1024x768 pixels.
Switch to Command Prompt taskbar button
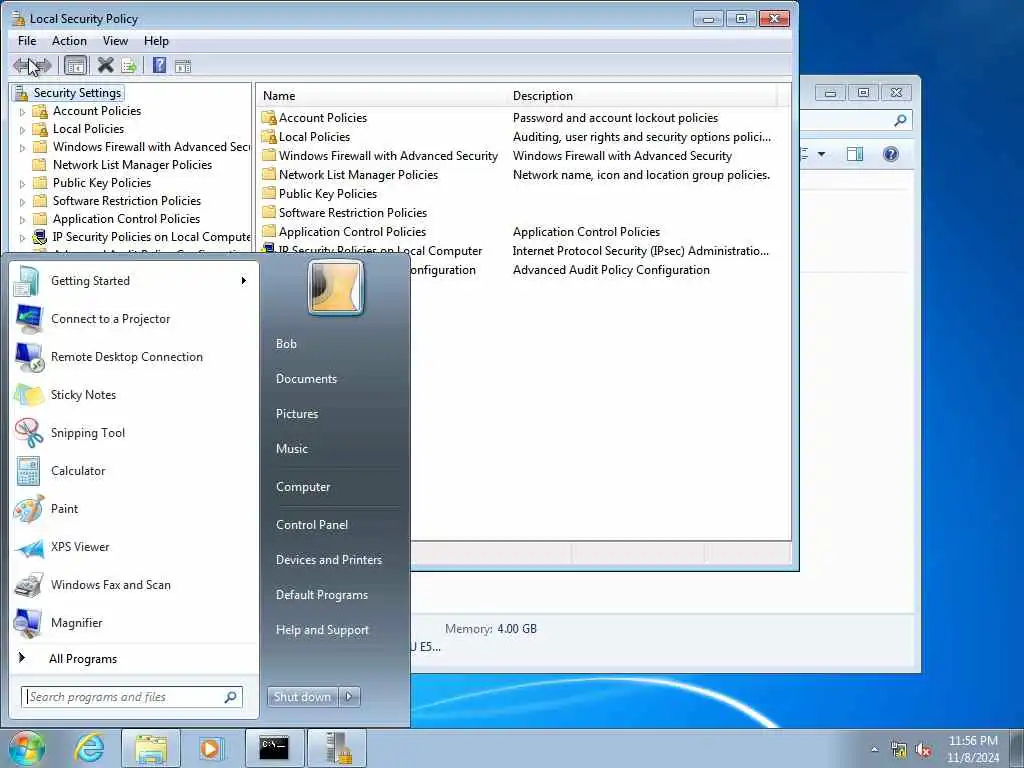(x=274, y=748)
